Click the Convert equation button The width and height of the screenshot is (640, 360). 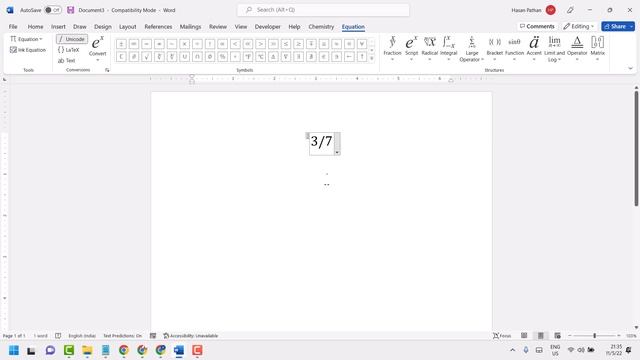97,48
